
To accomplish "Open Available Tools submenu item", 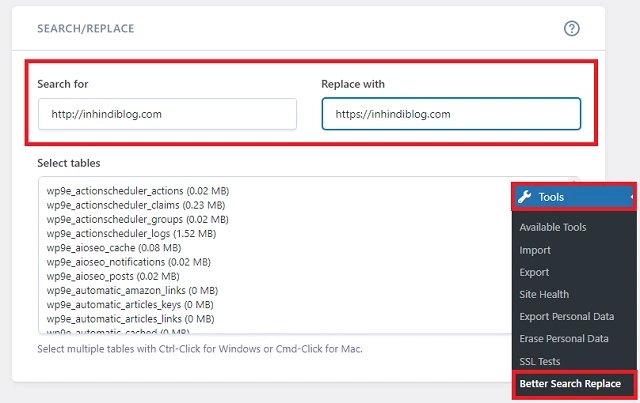I will point(553,227).
